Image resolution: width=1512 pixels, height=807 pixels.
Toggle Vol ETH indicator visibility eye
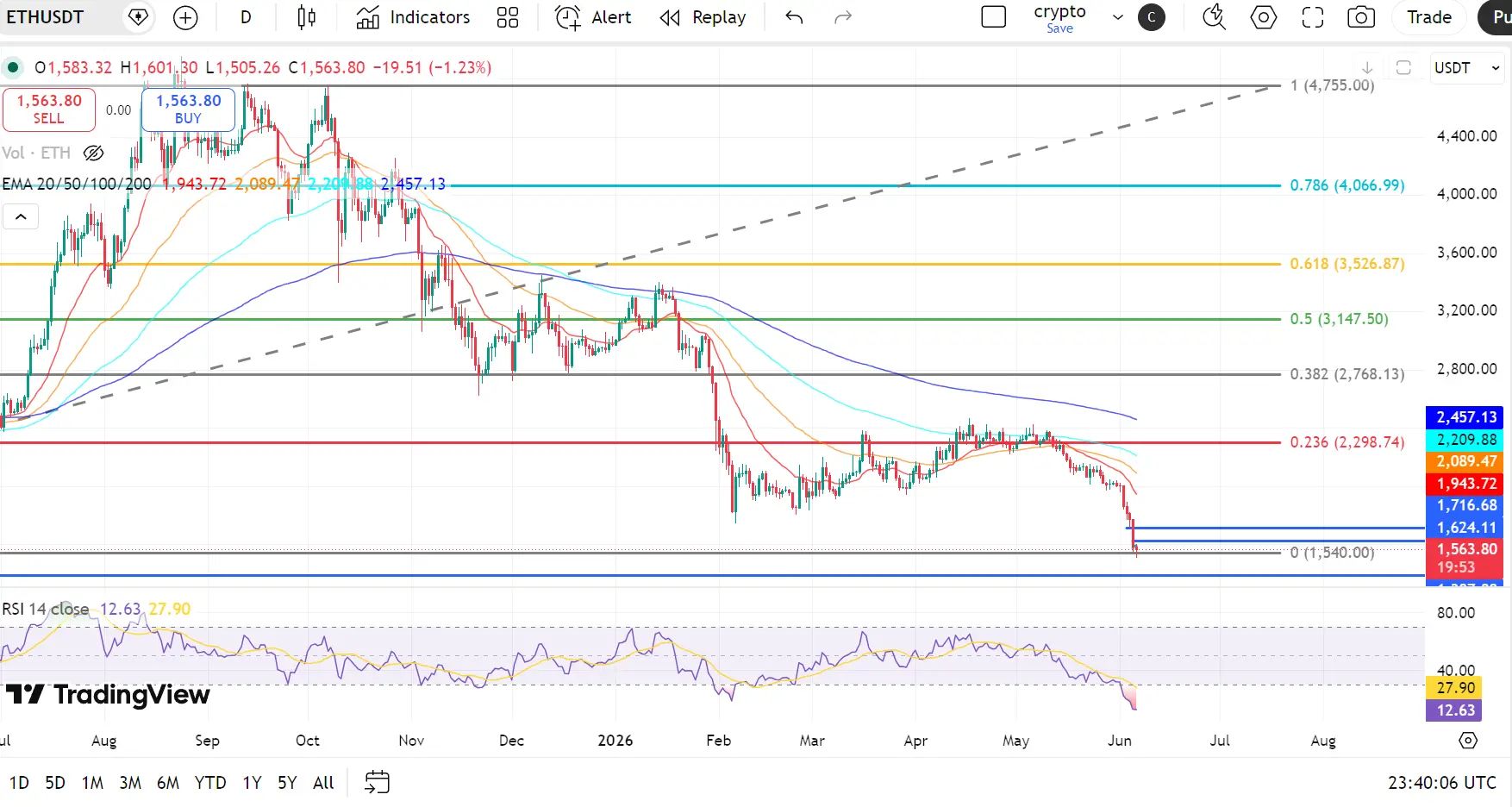(x=93, y=153)
